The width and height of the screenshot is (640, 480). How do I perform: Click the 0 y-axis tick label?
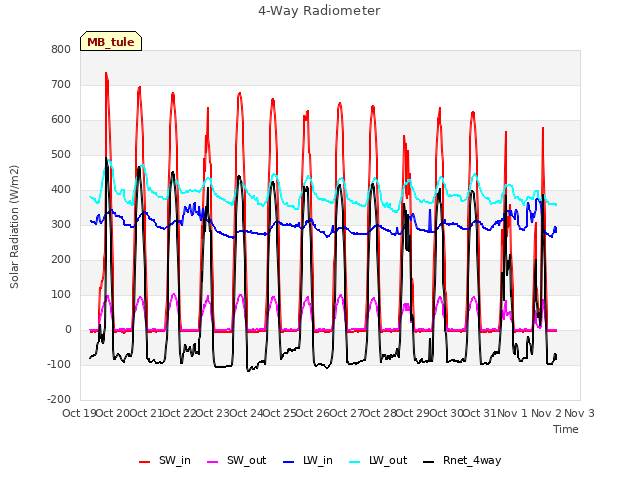coord(68,330)
